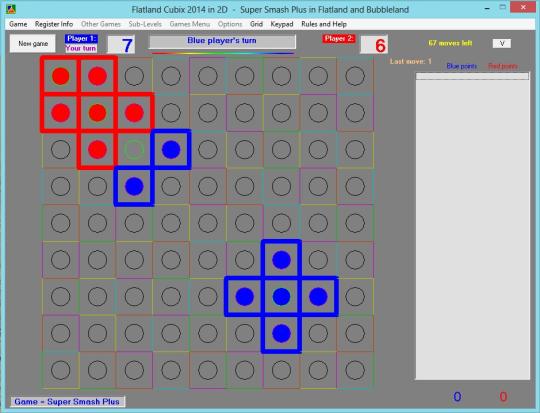
Task: Click the blue piece right of the green circle
Action: point(171,149)
